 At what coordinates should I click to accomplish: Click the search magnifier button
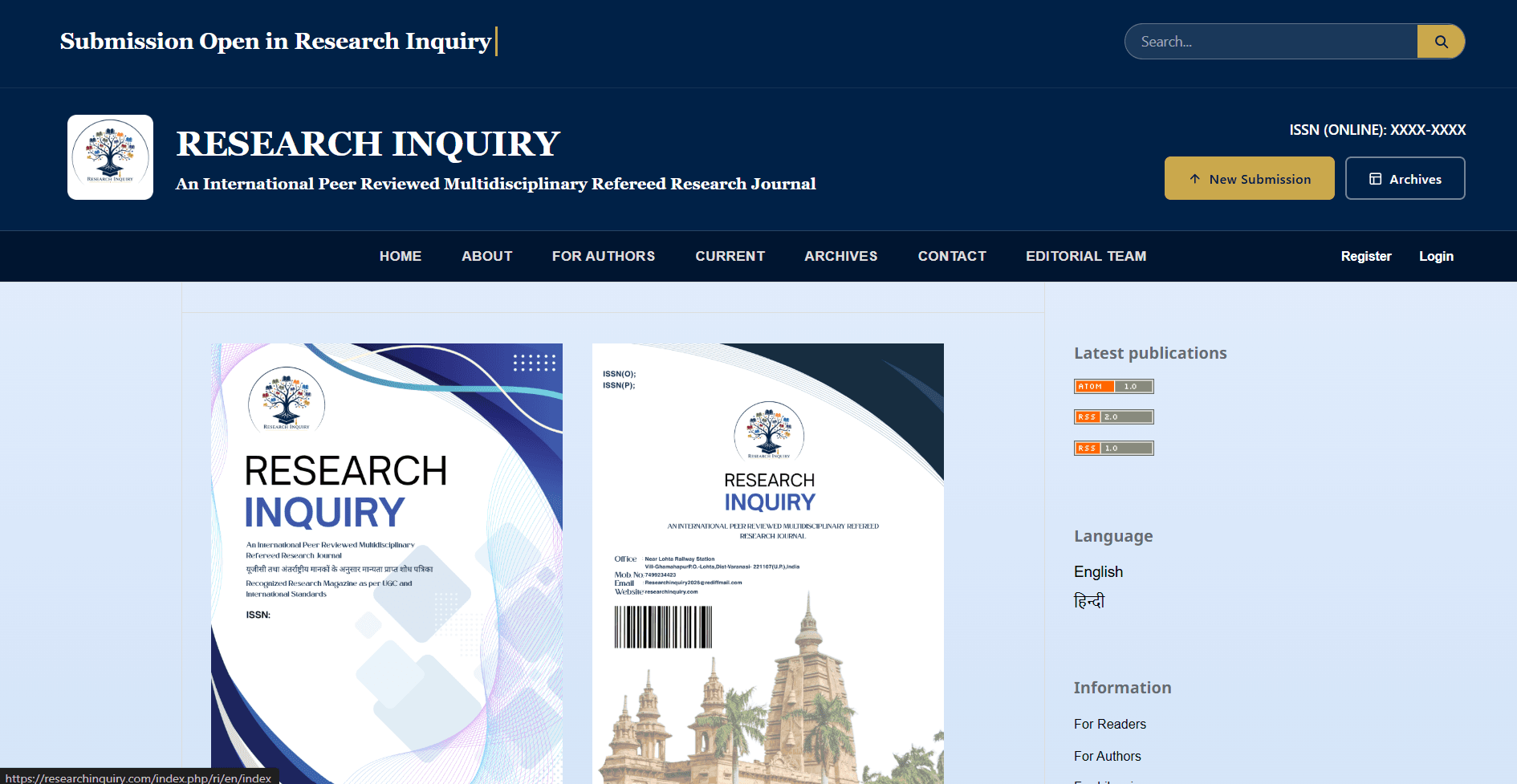tap(1441, 42)
